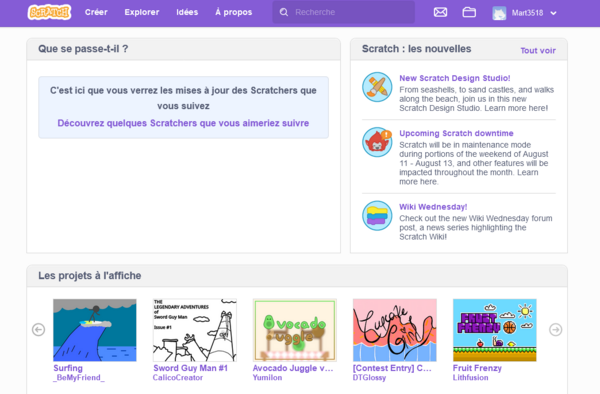Viewport: 600px width, 394px height.
Task: Click the [Contest Entry] C... title
Action: (x=392, y=368)
